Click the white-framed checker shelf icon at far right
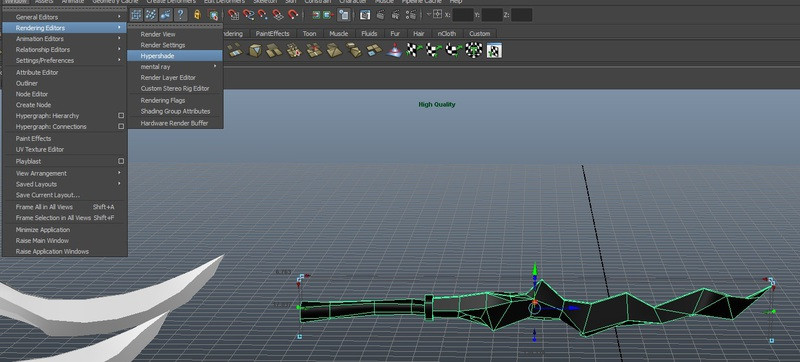The image size is (800, 362). [x=494, y=50]
